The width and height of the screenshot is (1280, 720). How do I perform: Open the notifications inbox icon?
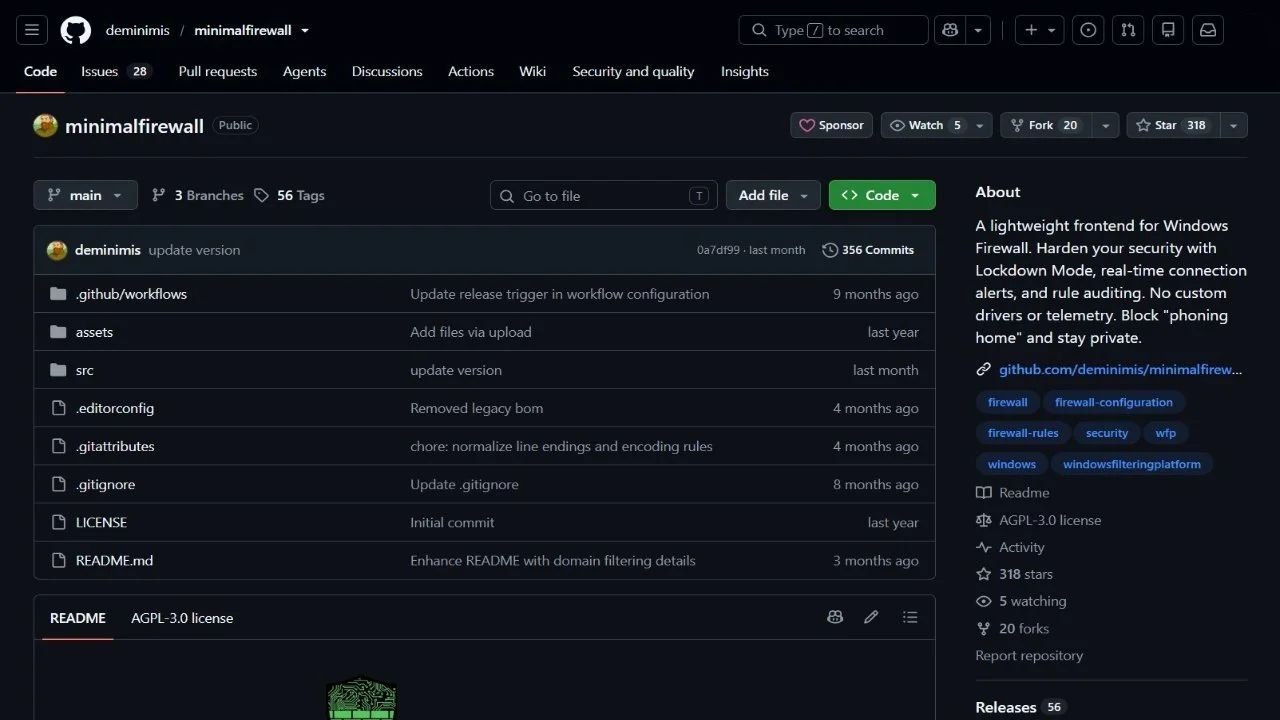[x=1208, y=30]
